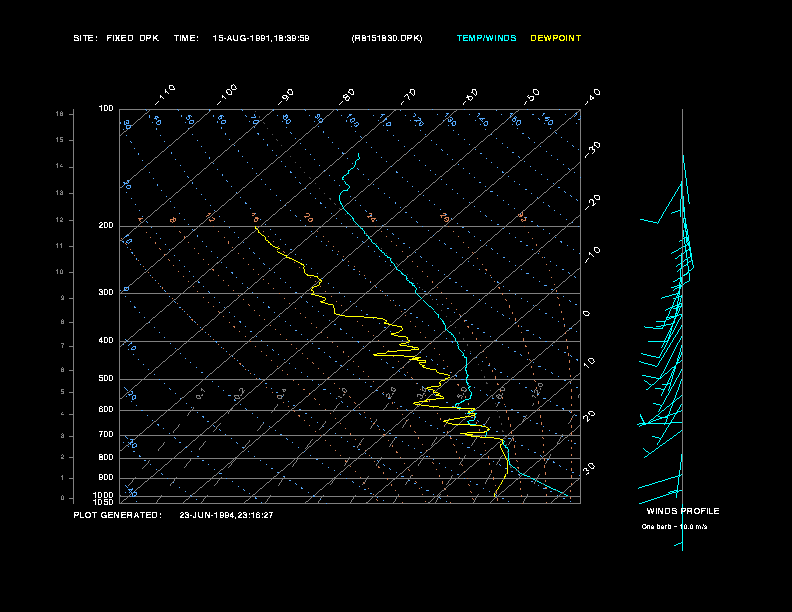Click the 15 mark on the left height scale
792x612 pixels.
point(60,140)
